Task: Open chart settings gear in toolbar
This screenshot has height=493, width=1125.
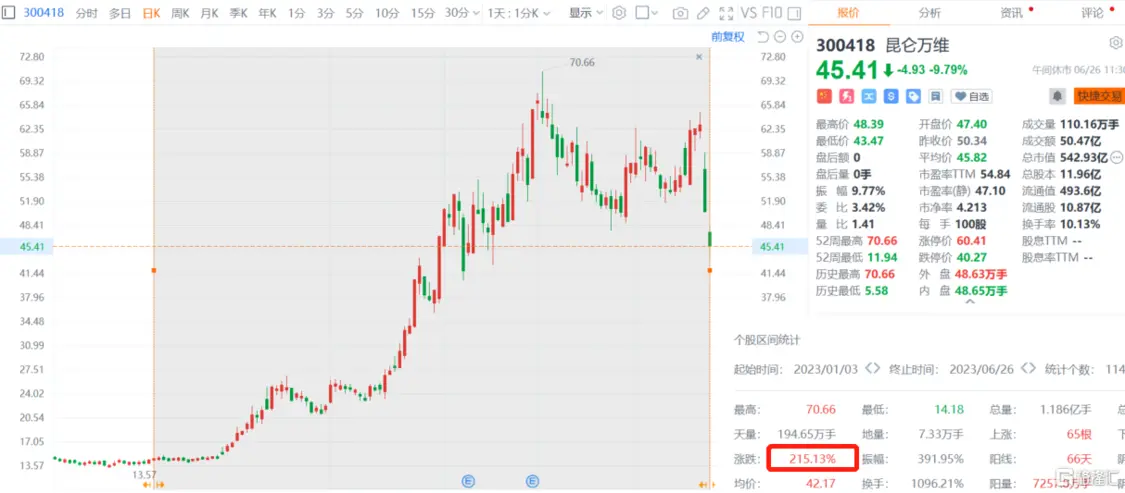Action: click(x=619, y=14)
